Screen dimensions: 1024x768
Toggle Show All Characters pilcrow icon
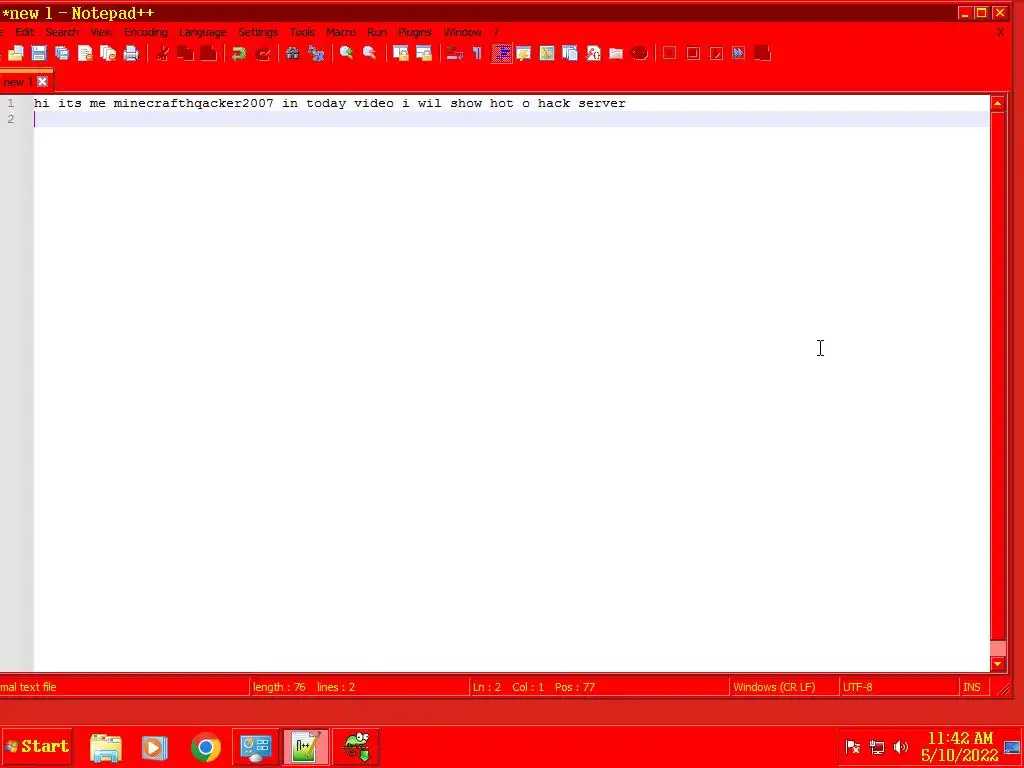tap(477, 54)
